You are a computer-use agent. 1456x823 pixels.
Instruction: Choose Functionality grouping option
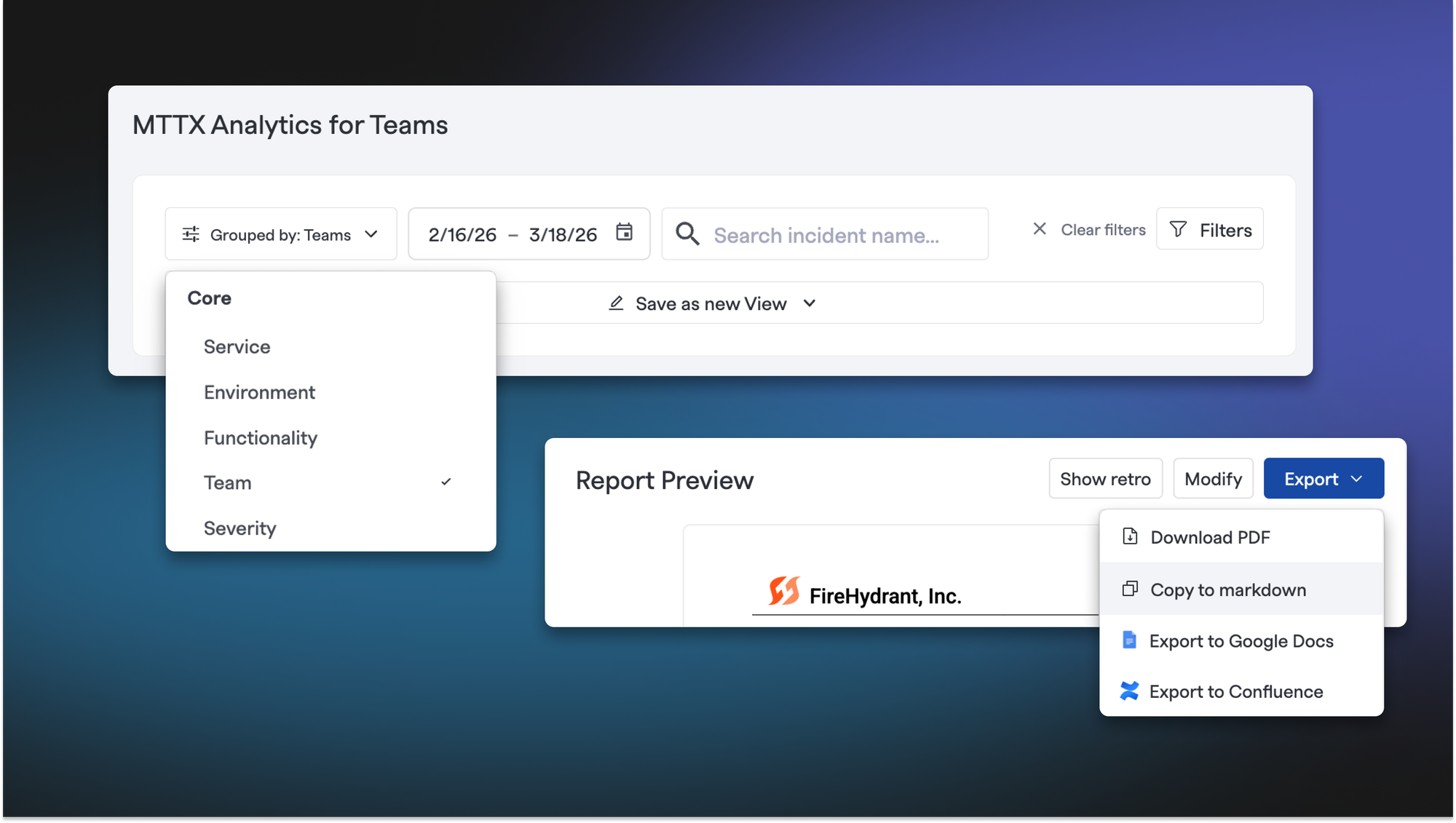[261, 438]
